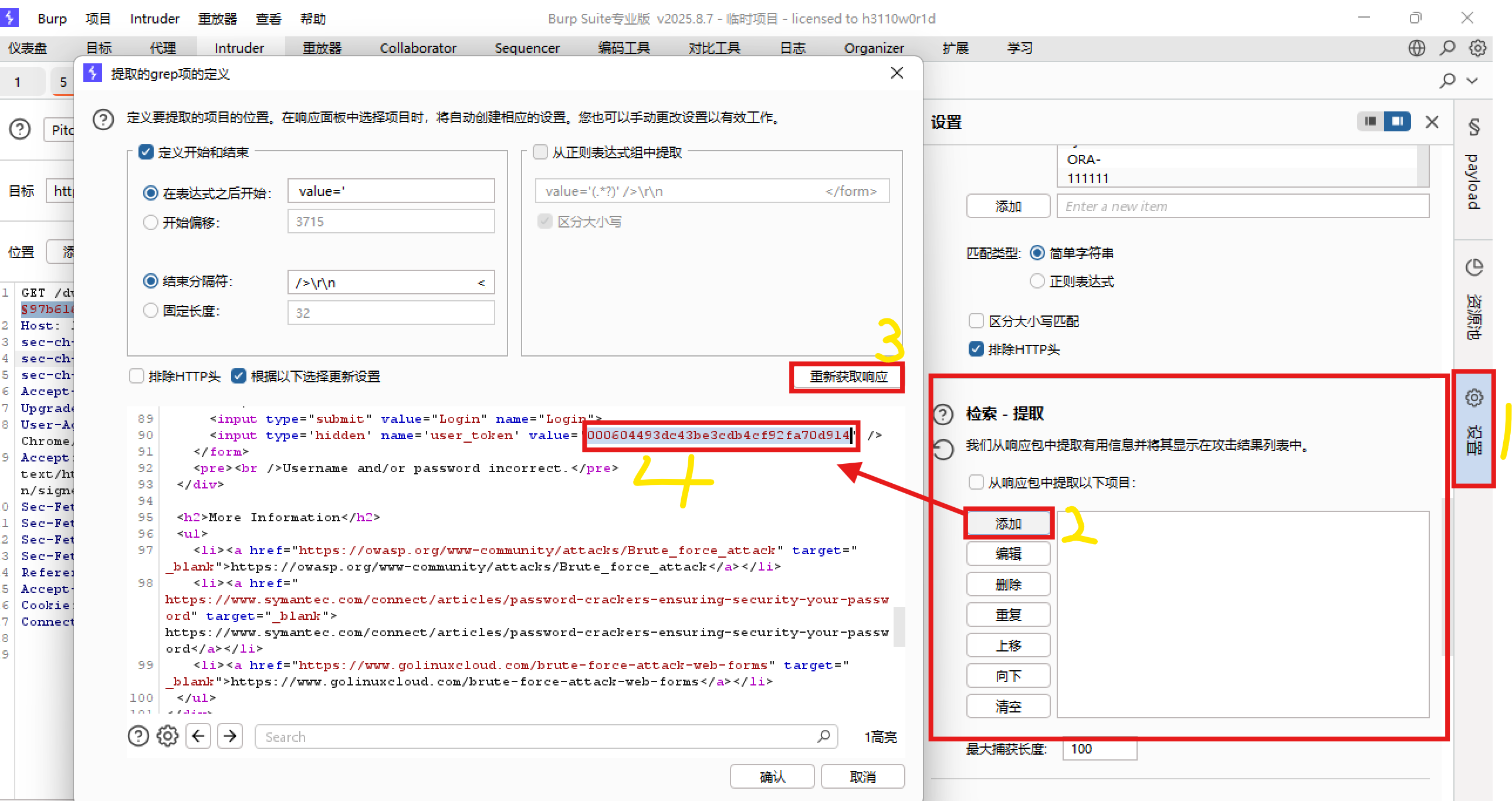Click the 重新获取响应 button
This screenshot has height=801, width=1512.
[848, 376]
